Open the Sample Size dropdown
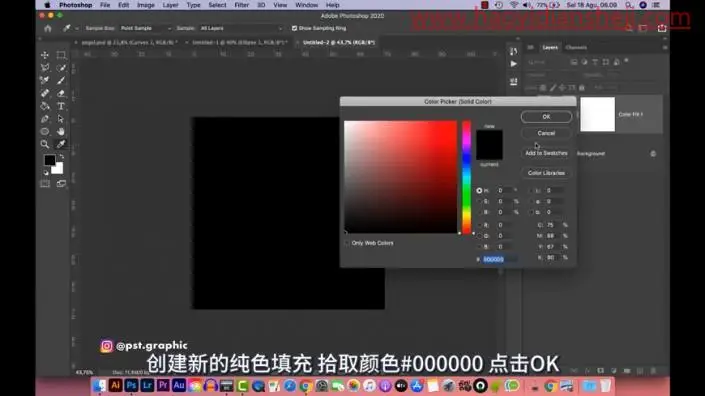 [x=146, y=28]
